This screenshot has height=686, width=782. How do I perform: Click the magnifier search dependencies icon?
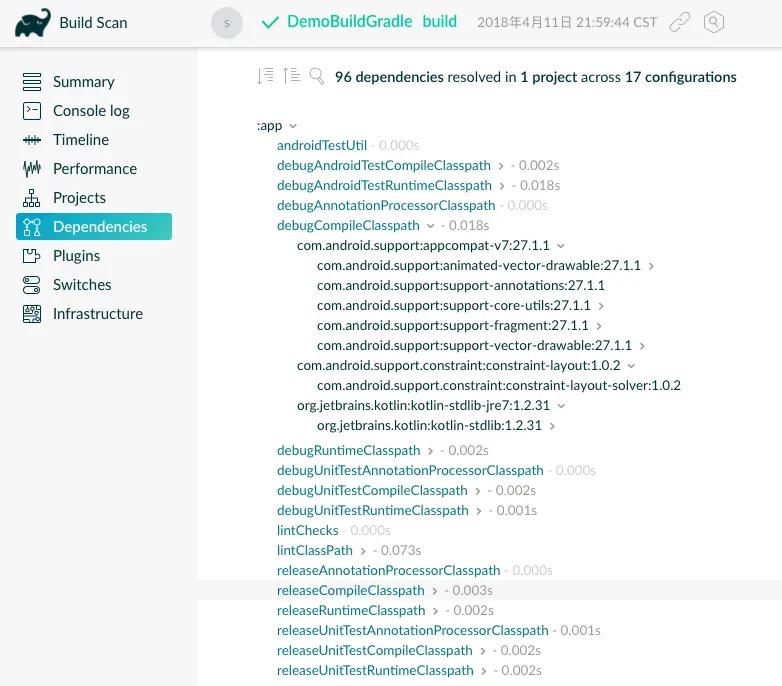pyautogui.click(x=317, y=76)
